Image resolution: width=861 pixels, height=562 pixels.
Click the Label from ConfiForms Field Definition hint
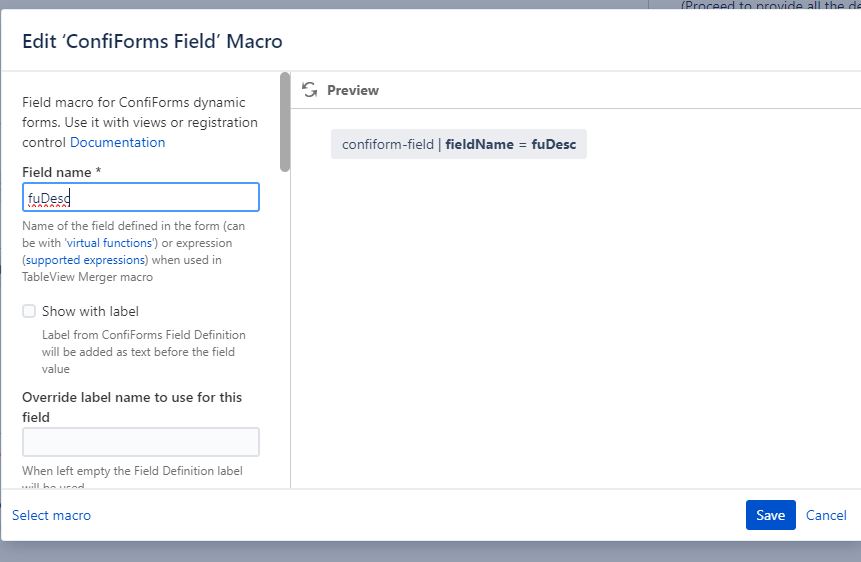[x=144, y=352]
